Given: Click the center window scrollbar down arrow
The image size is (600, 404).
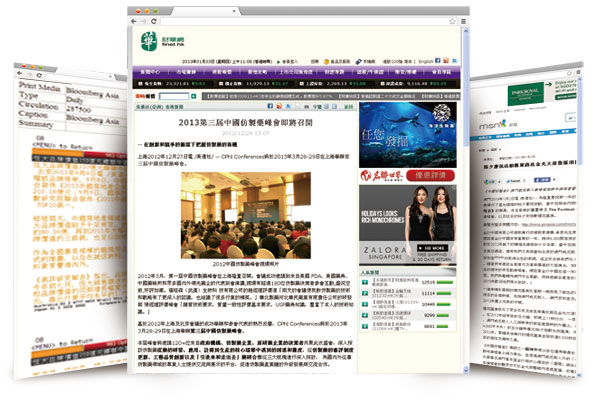Looking at the screenshot, I should [465, 370].
